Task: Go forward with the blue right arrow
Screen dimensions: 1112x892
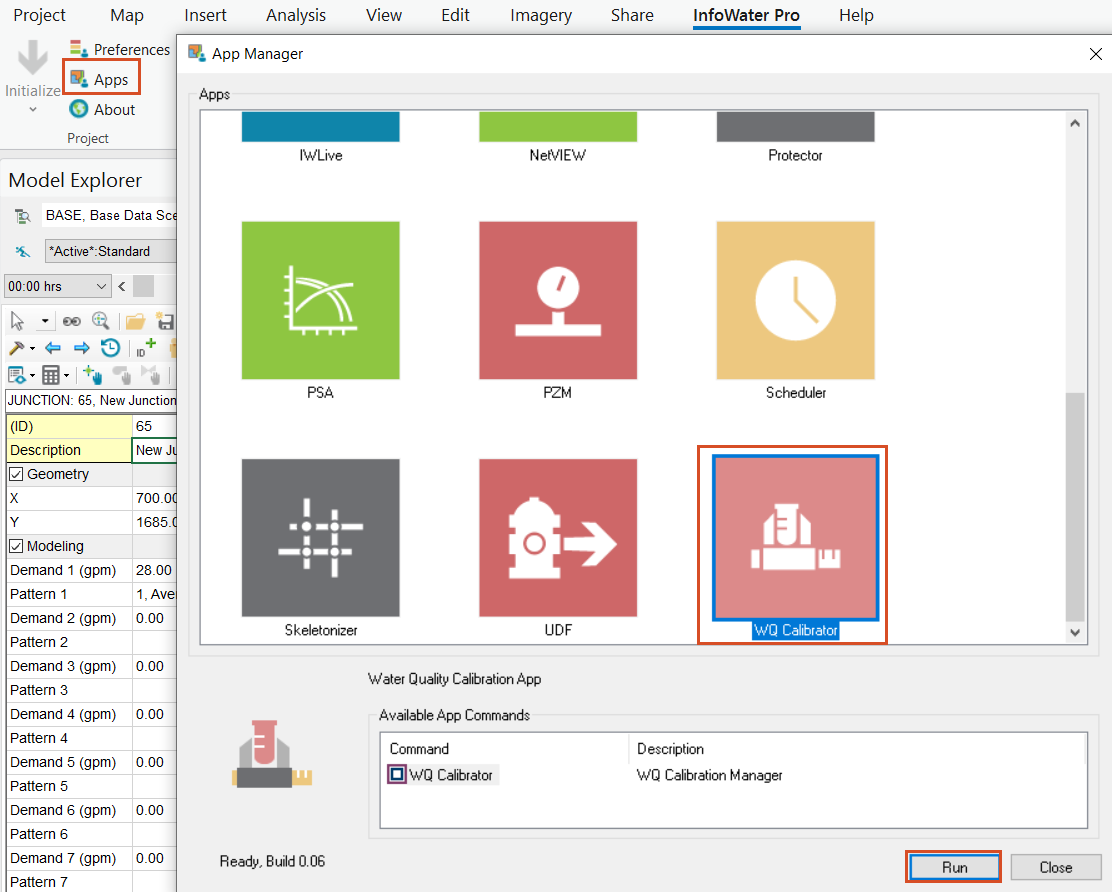Action: point(82,348)
